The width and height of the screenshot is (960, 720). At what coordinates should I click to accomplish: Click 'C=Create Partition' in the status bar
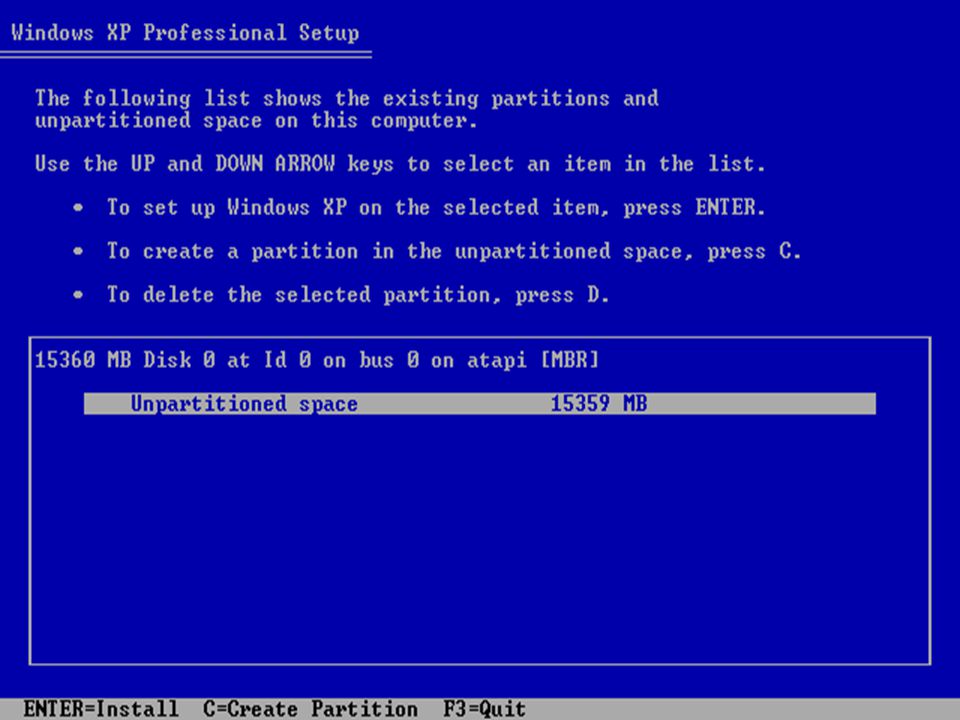(x=310, y=709)
